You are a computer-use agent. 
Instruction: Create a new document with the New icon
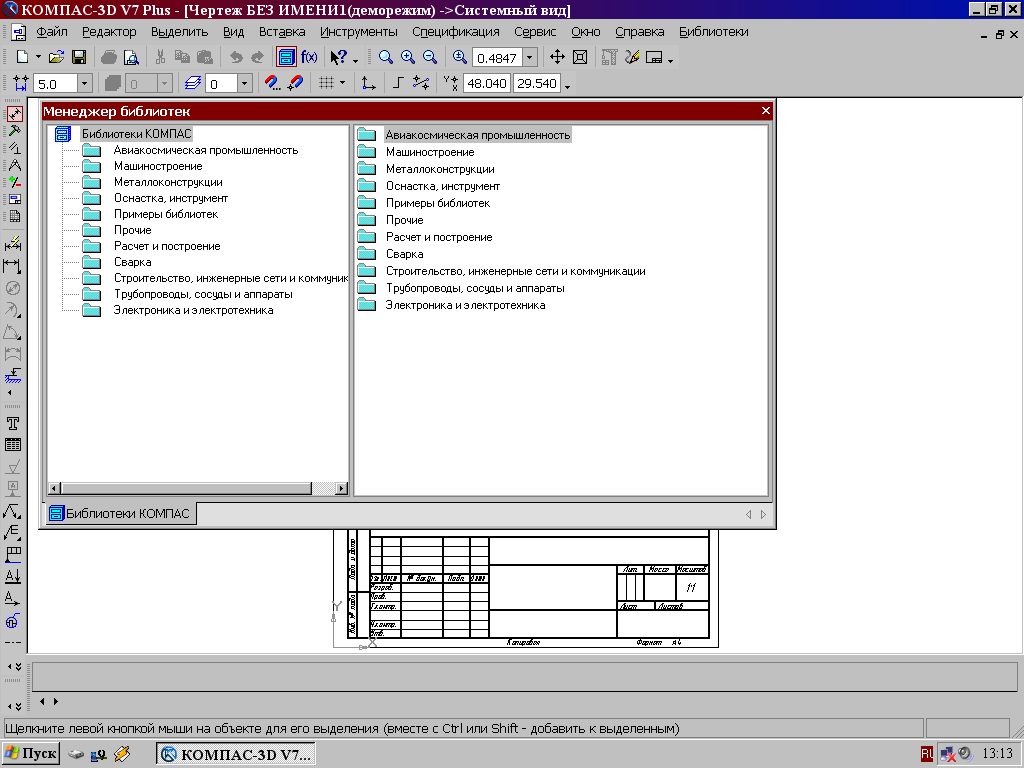(x=22, y=57)
